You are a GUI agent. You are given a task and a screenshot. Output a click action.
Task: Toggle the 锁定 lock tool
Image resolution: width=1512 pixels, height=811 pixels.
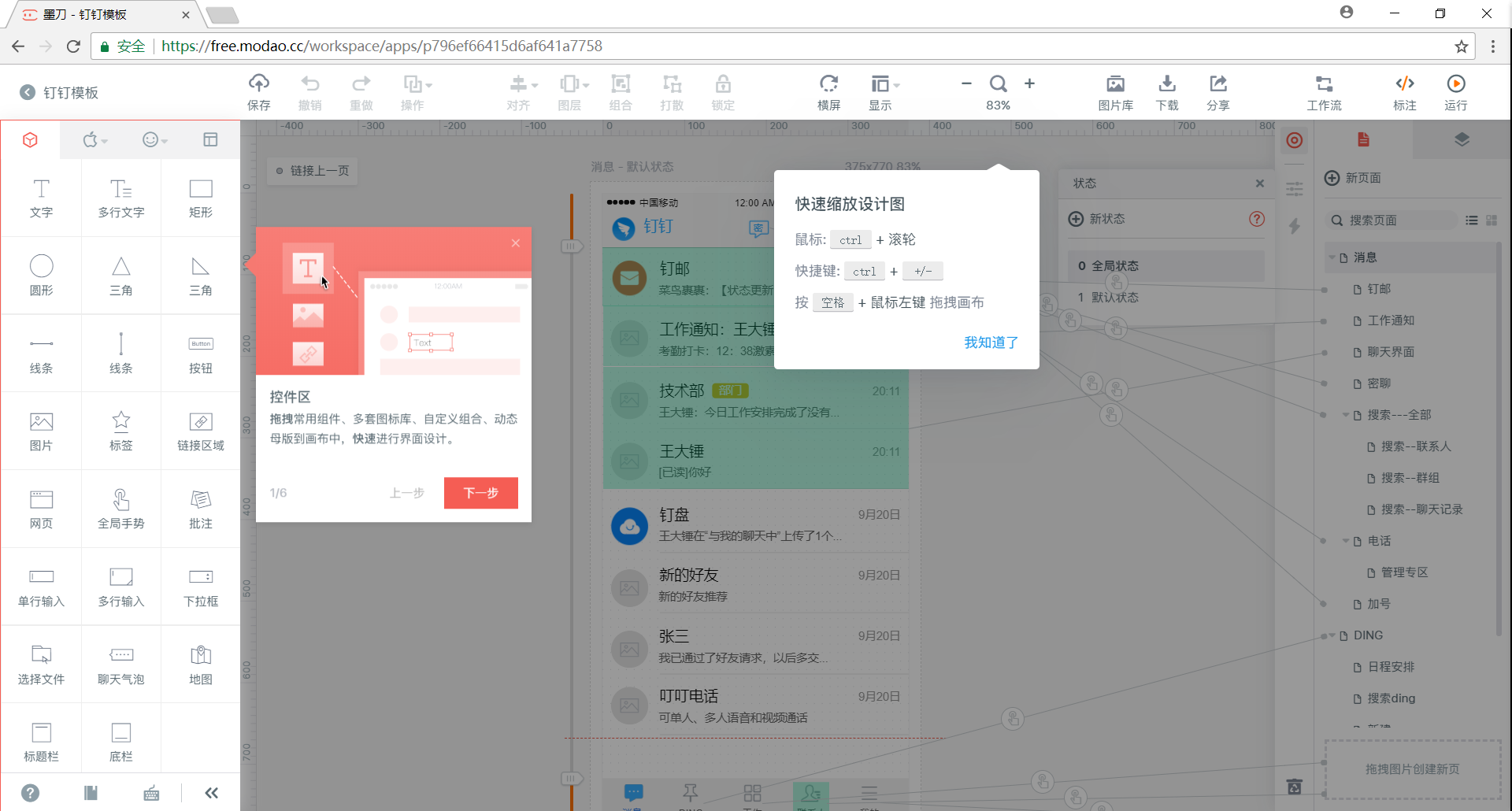722,92
